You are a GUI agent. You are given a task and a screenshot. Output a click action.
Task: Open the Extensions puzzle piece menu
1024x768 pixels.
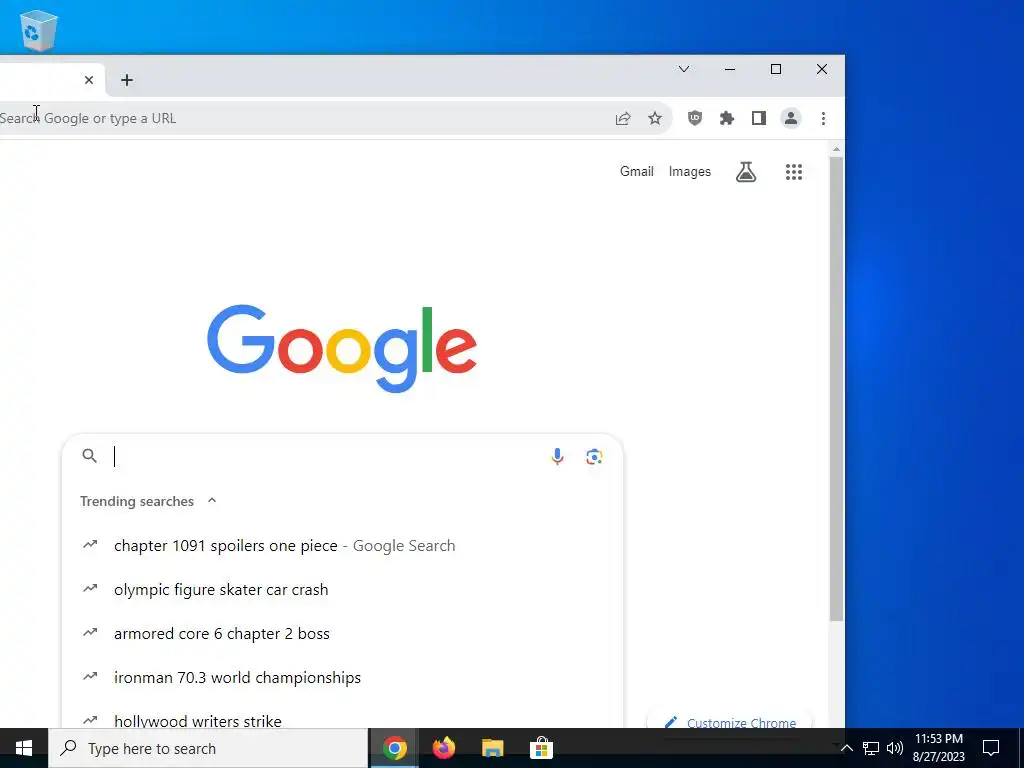727,118
